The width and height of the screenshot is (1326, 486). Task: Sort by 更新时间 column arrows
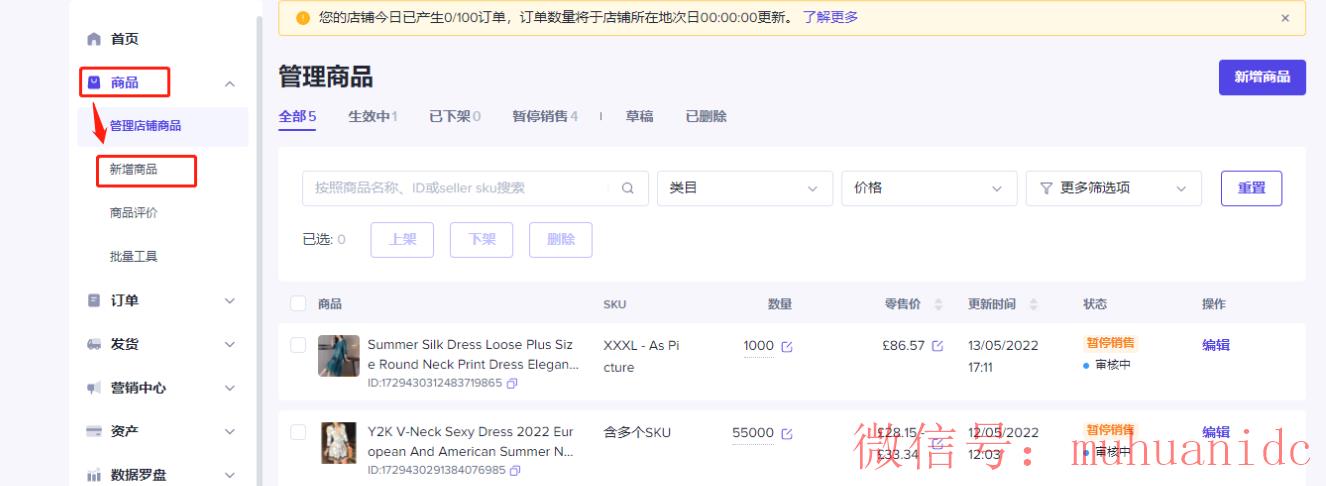pyautogui.click(x=1033, y=304)
